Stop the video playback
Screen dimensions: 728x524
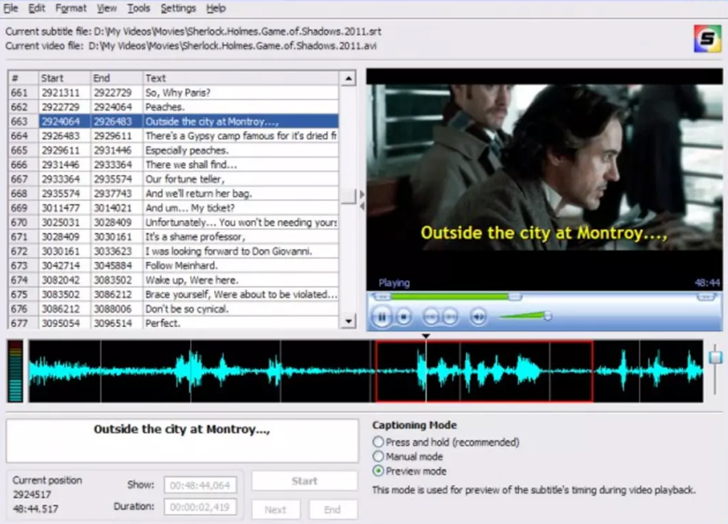(x=403, y=317)
